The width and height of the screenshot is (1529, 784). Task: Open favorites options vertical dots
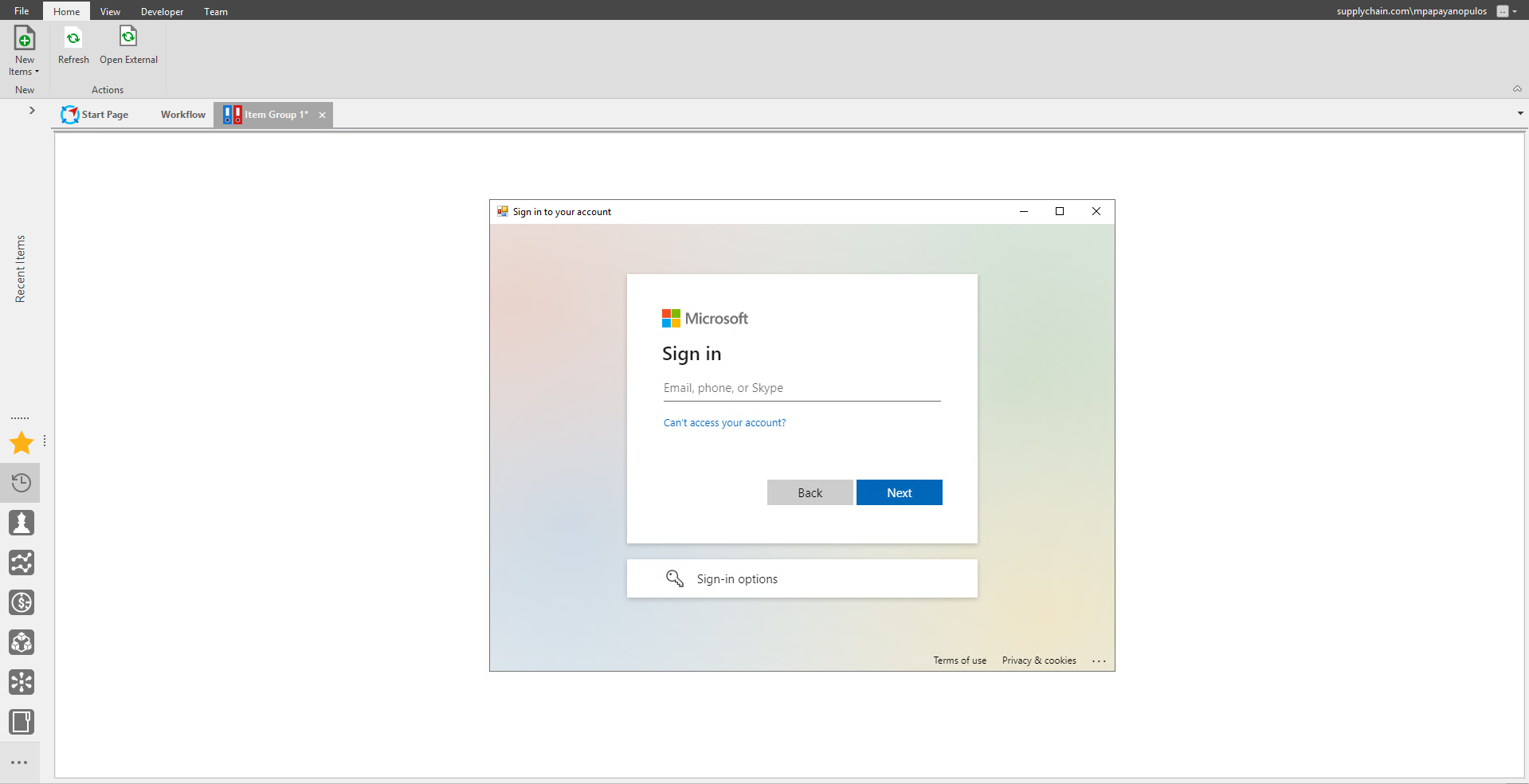(45, 441)
